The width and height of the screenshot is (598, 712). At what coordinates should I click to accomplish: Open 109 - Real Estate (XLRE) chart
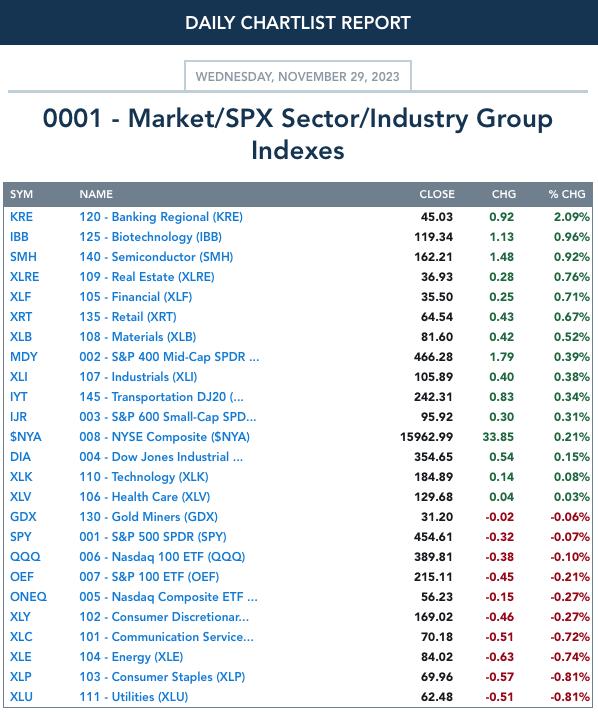pyautogui.click(x=147, y=277)
